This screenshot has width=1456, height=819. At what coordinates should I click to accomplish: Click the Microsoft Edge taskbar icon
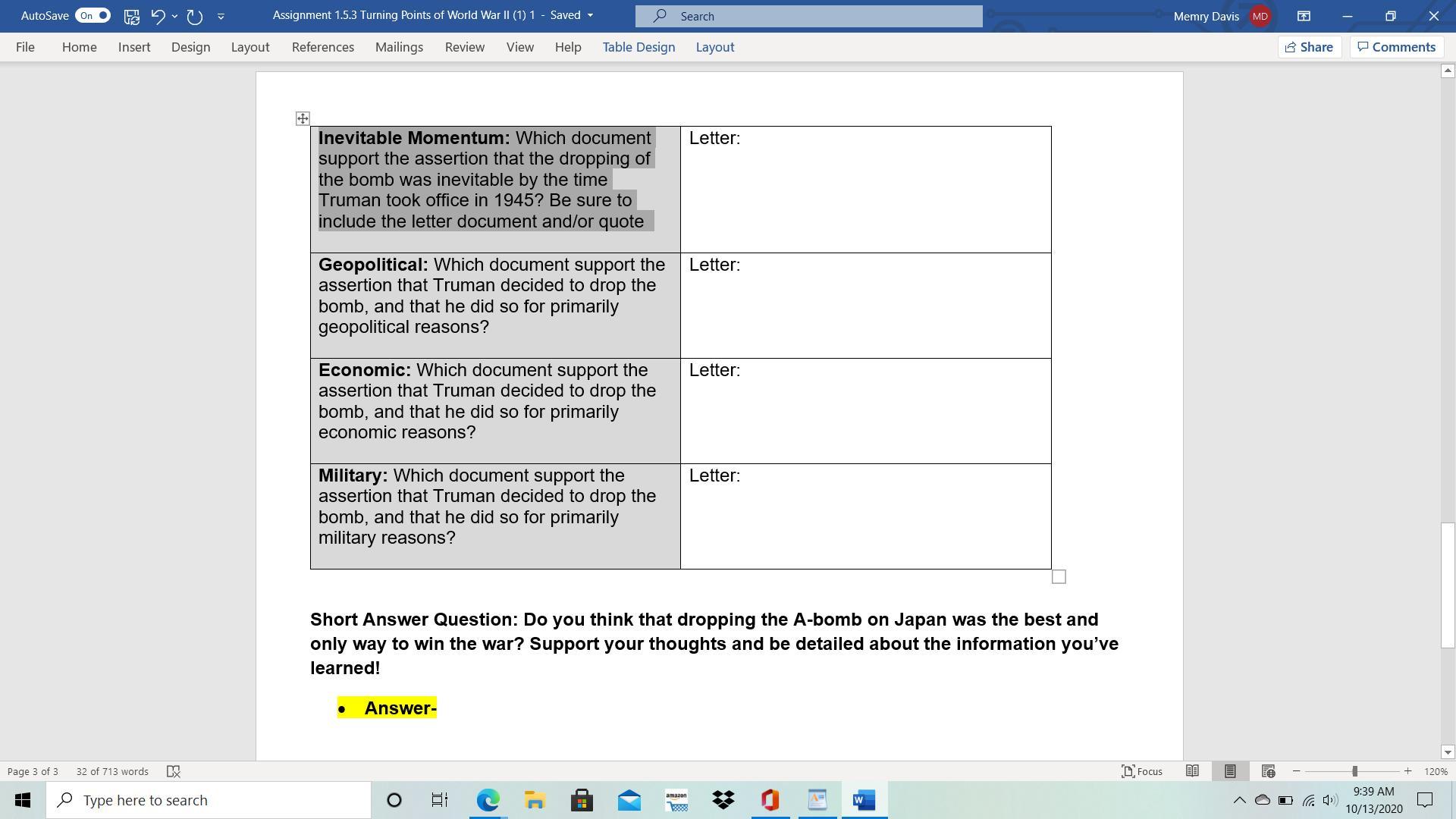coord(488,800)
